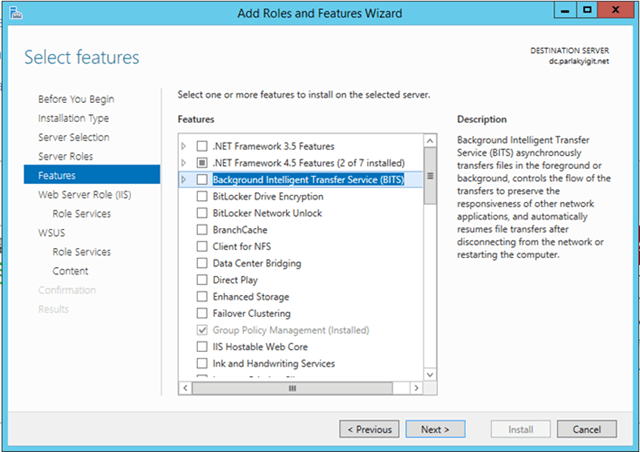
Task: Expand .NET Framework 3.5 Features node
Action: 184,146
